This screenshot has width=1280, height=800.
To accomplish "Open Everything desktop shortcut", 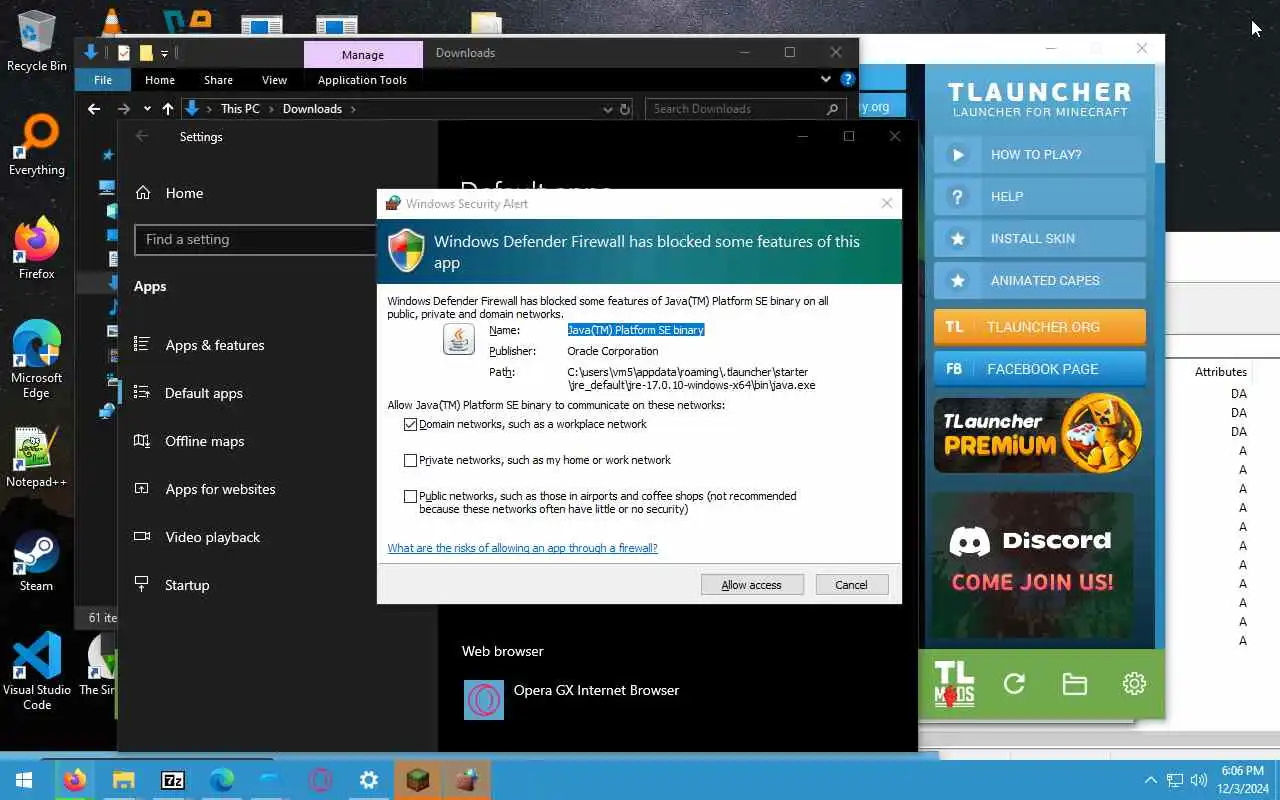I will tap(37, 145).
